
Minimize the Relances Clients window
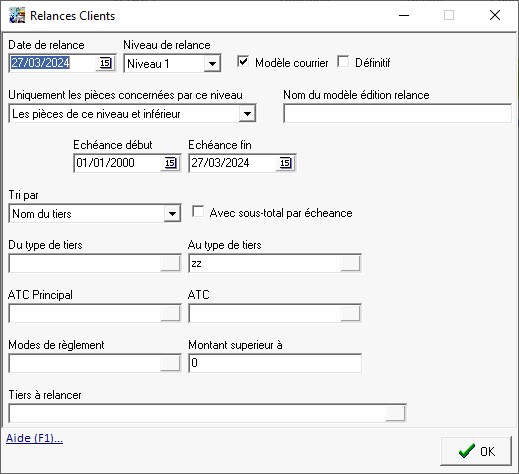coord(404,15)
